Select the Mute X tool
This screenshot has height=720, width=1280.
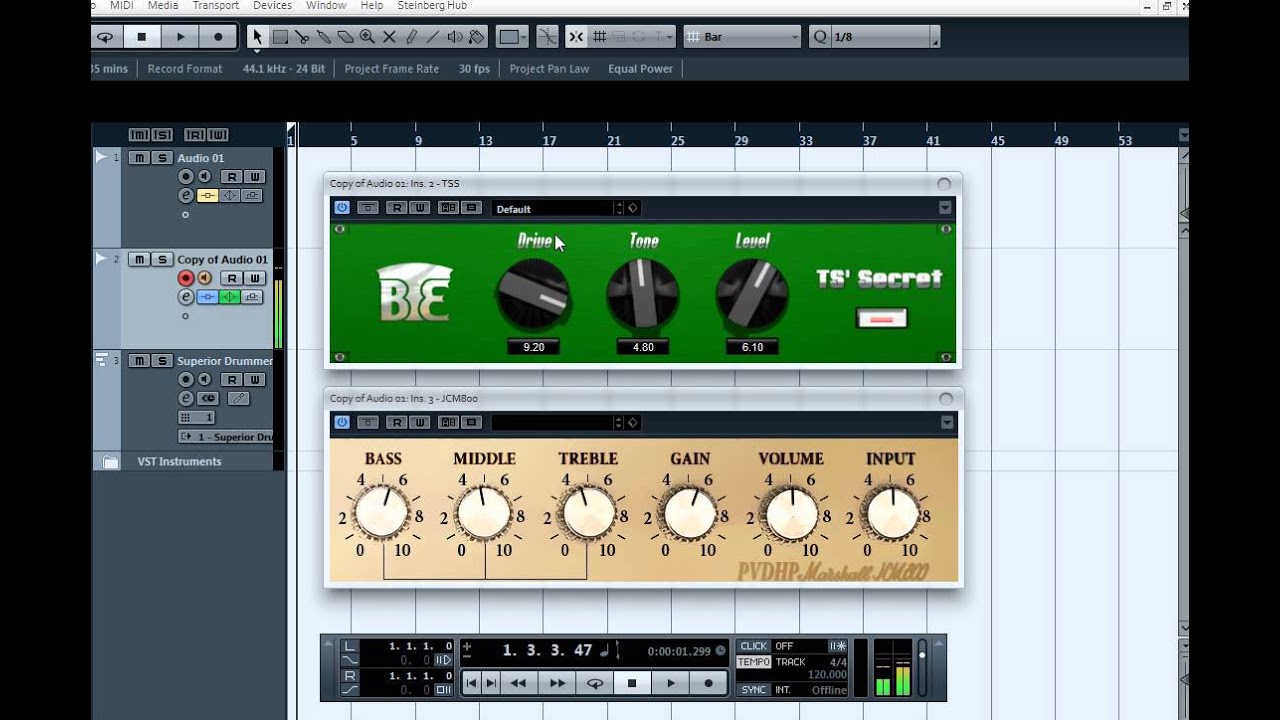coord(389,37)
